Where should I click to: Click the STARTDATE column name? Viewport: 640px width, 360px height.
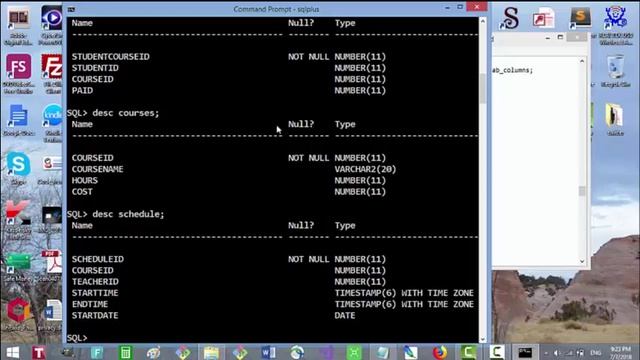click(x=95, y=315)
